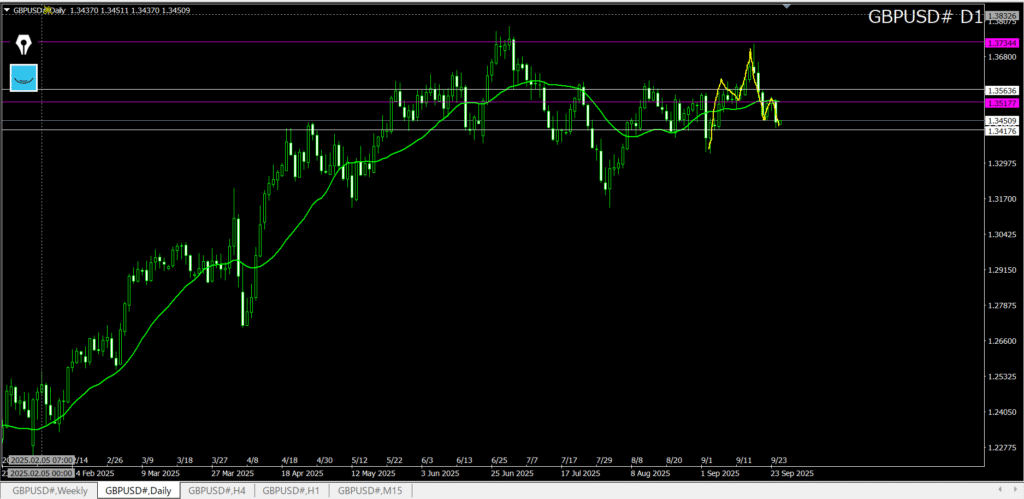
Task: Click the current price 1.34509 label
Action: coord(1002,121)
